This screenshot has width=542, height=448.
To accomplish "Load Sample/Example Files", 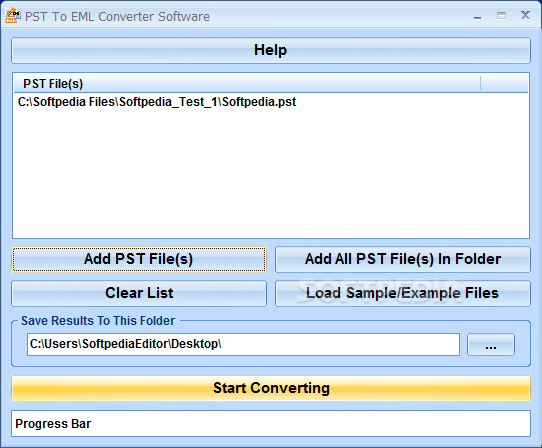I will pyautogui.click(x=403, y=293).
